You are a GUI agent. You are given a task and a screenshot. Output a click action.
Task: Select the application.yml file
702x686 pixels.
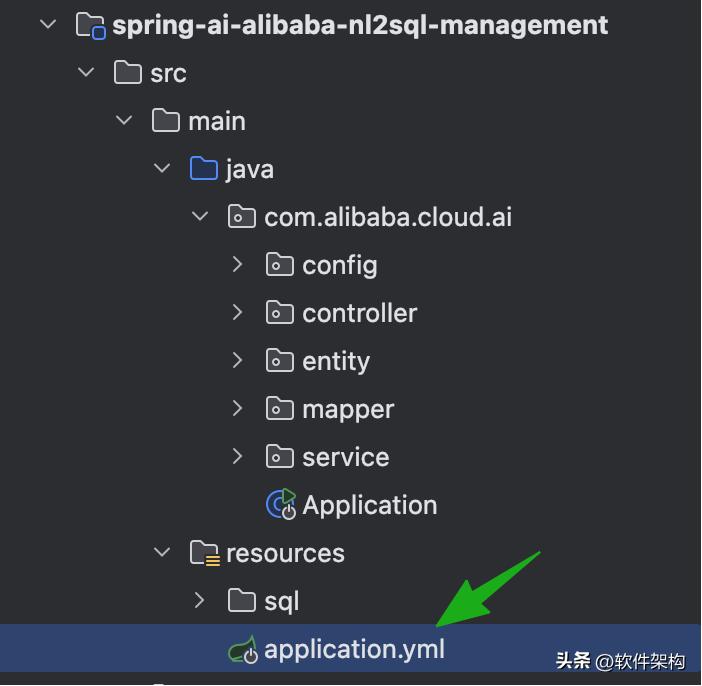click(354, 650)
